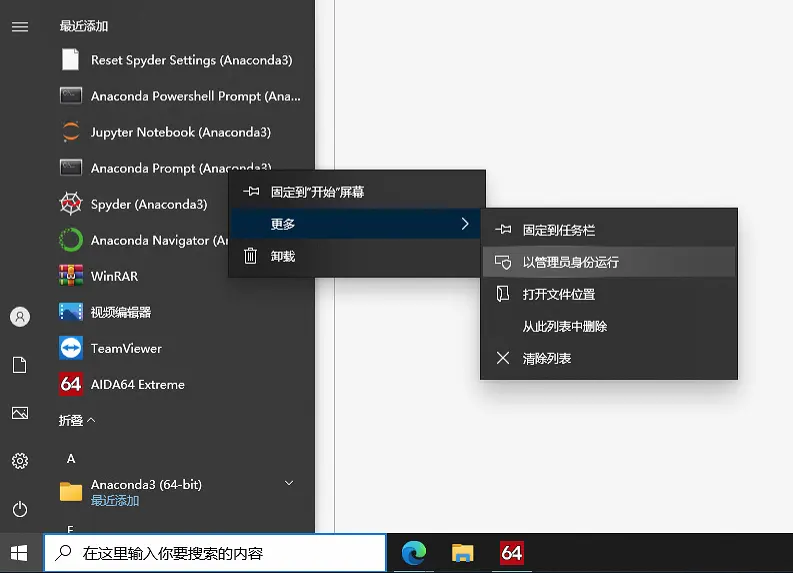Click Reset Spyder Settings file icon

(x=70, y=60)
